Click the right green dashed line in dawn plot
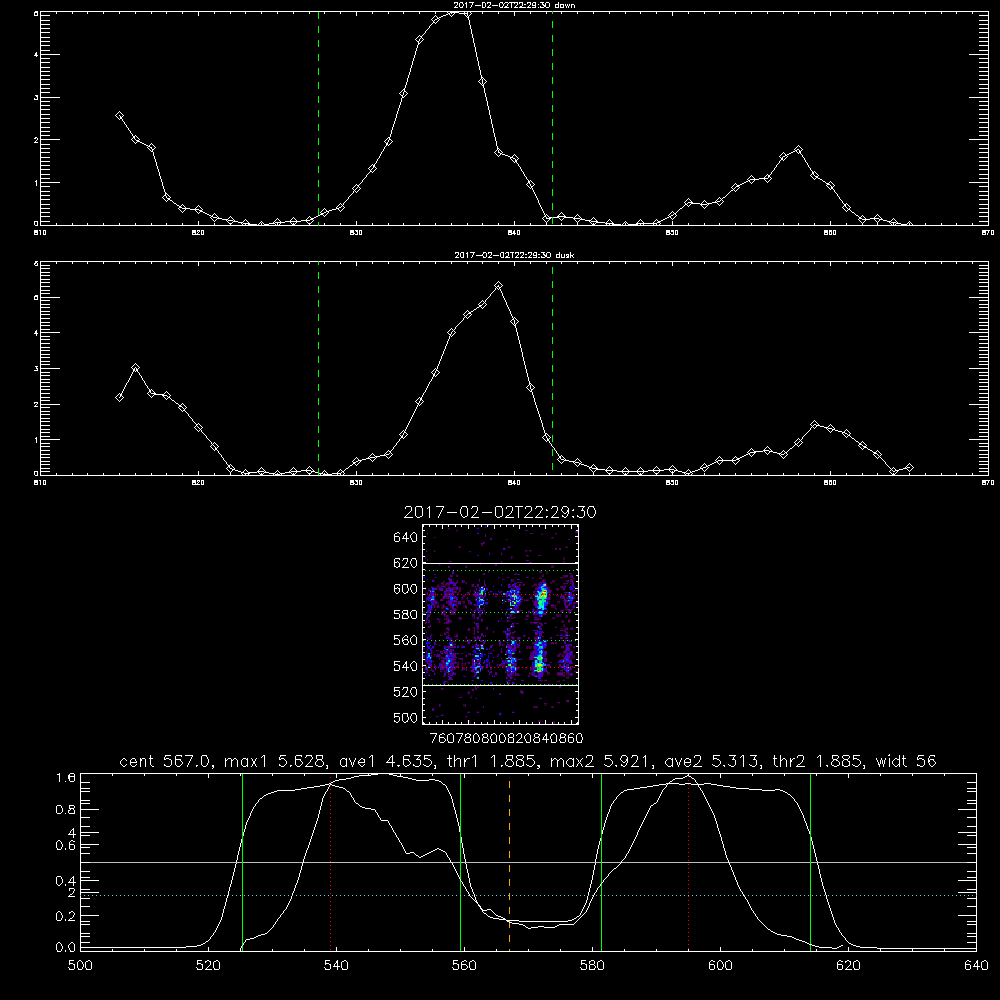This screenshot has height=1000, width=1000. click(553, 118)
